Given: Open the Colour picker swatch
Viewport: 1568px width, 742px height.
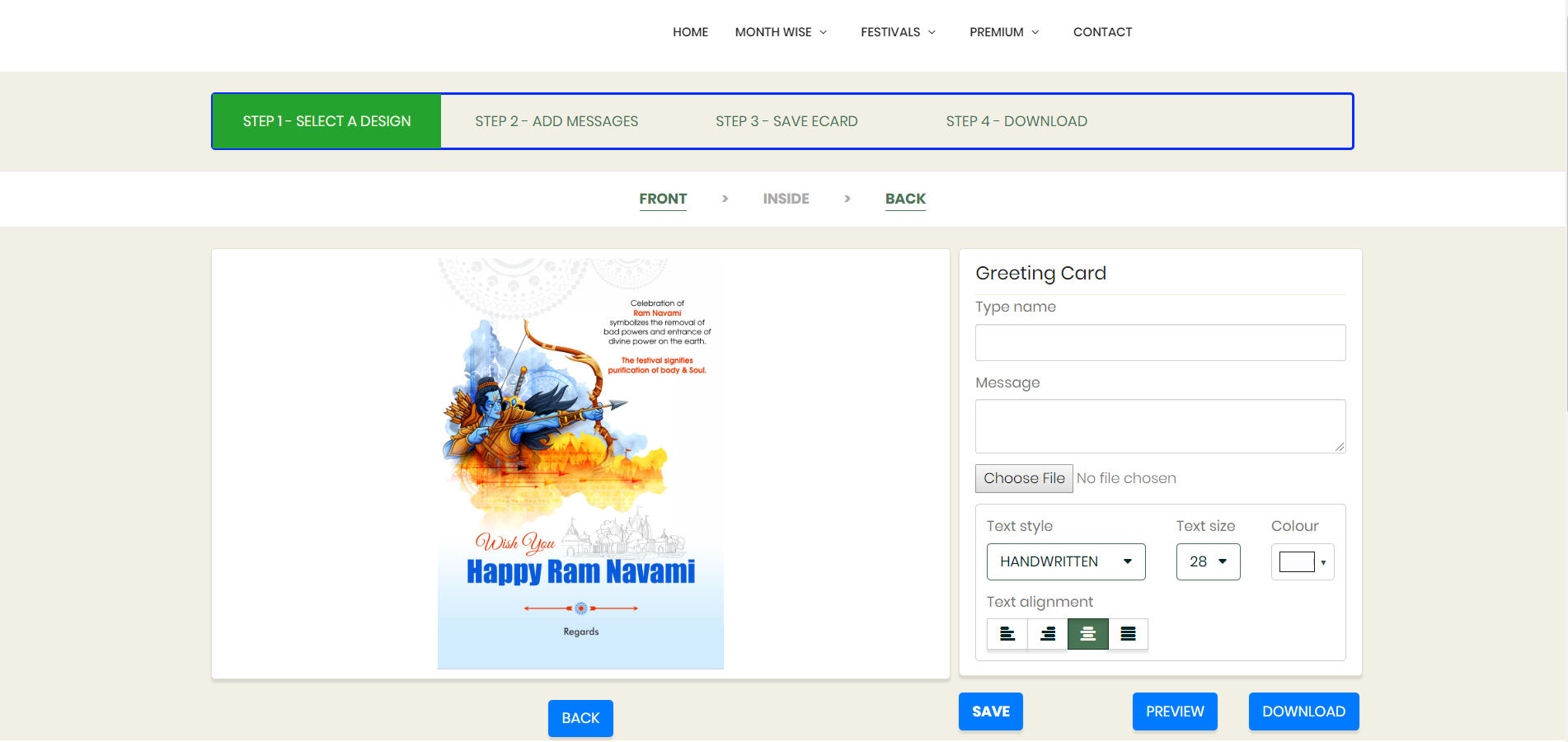Looking at the screenshot, I should click(1302, 562).
